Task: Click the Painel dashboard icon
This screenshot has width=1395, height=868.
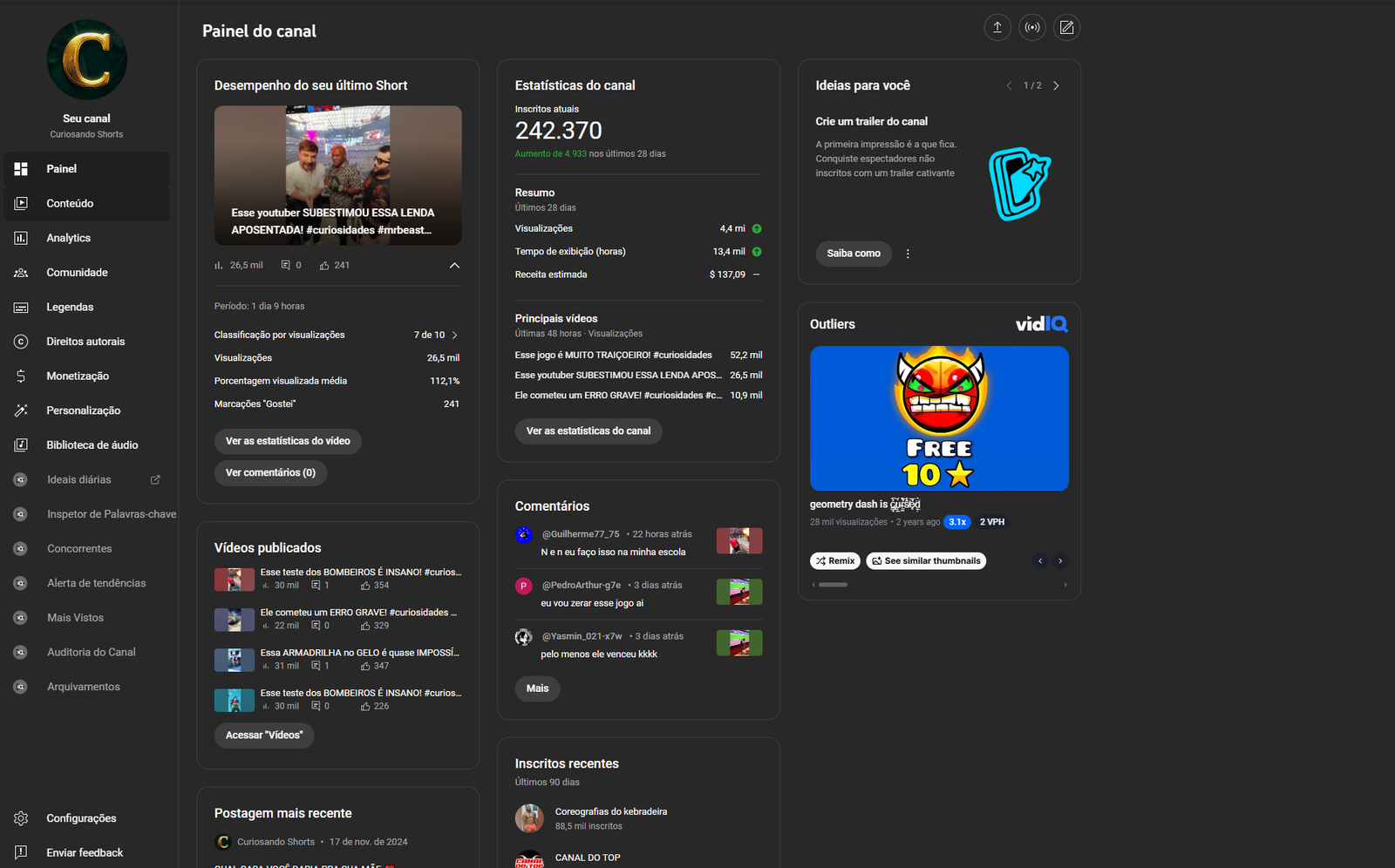Action: pos(21,169)
